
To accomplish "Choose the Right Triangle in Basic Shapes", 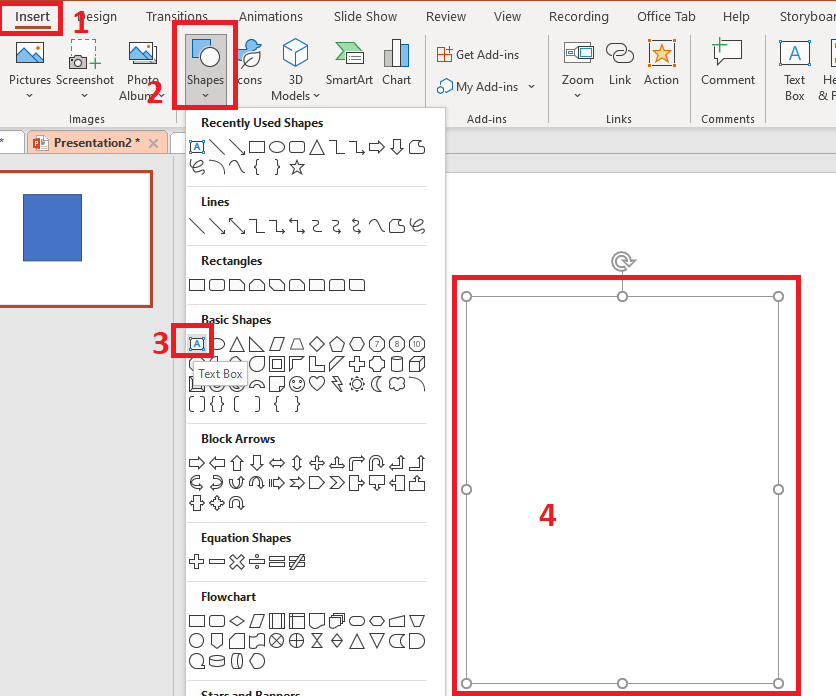I will click(257, 344).
